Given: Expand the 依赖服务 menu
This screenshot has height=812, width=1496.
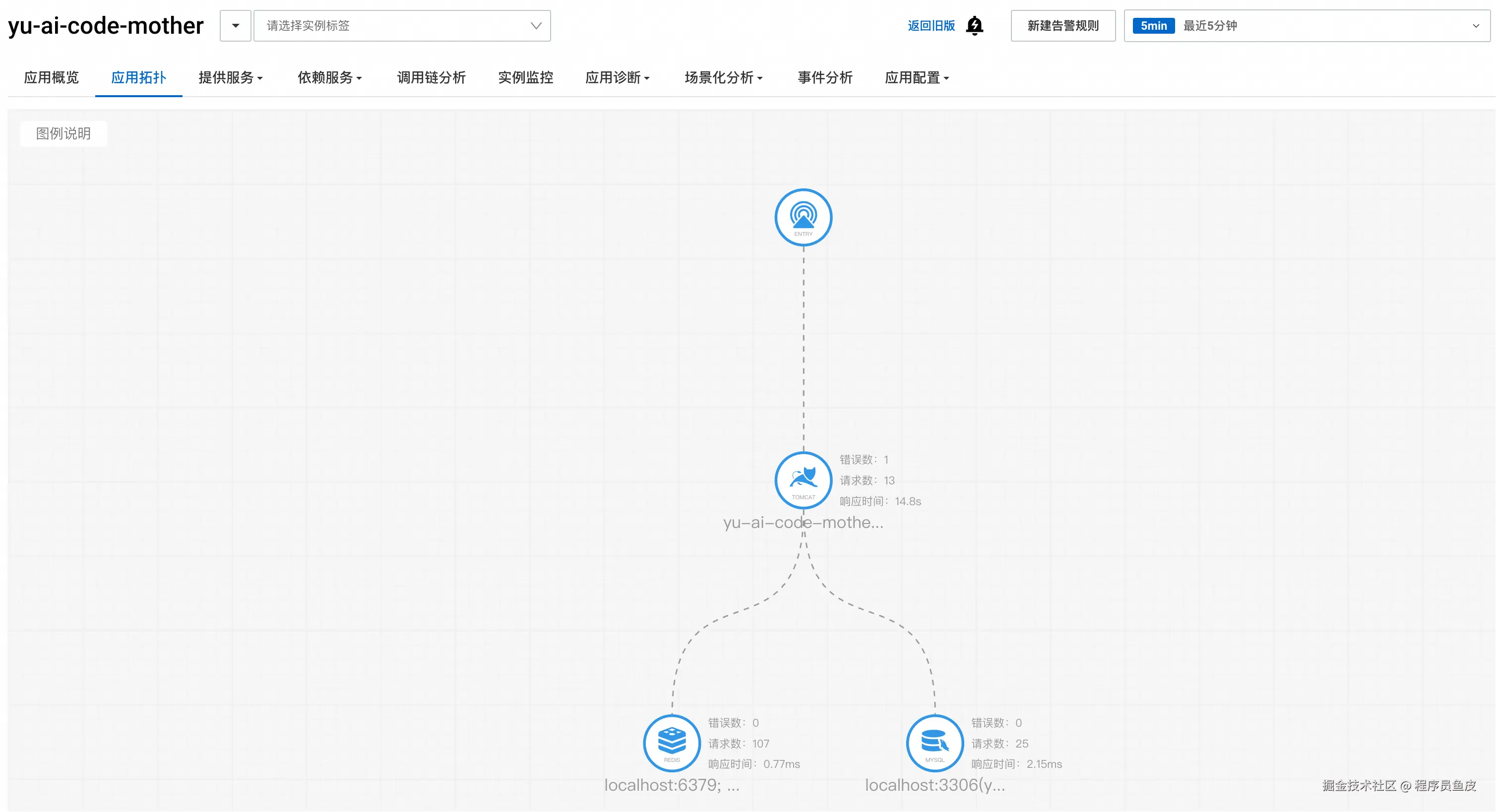Looking at the screenshot, I should coord(329,78).
